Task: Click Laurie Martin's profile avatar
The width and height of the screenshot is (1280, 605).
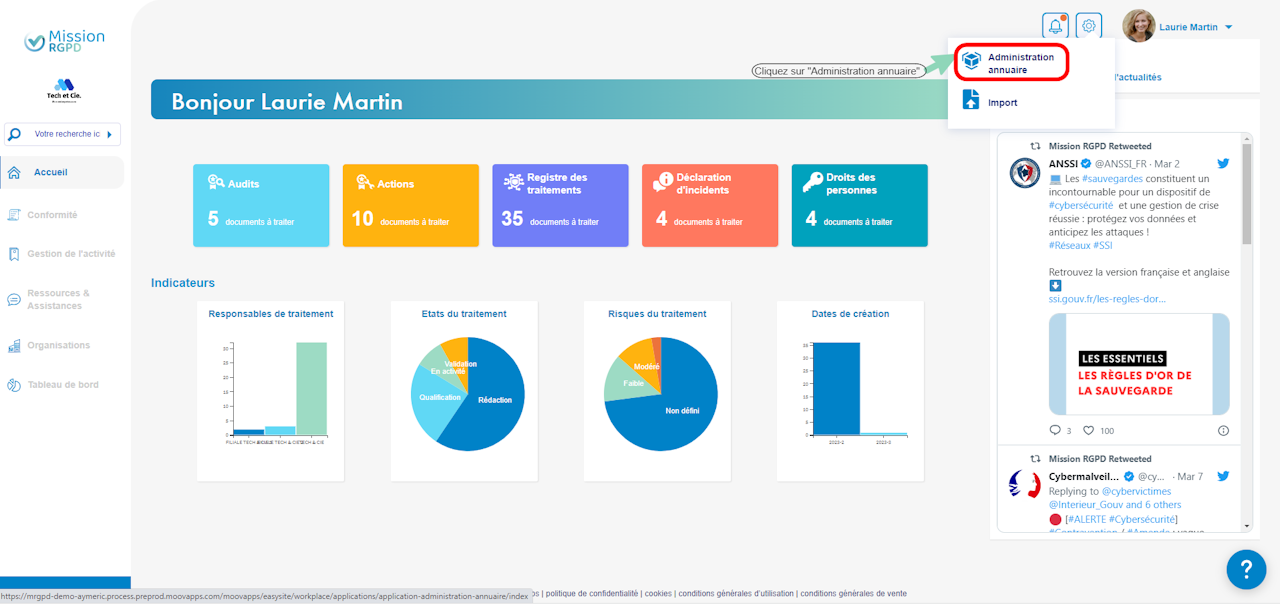Action: (1139, 26)
